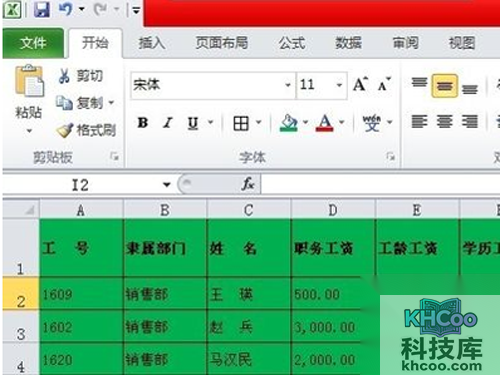Click the Redo arrow icon

pos(100,9)
